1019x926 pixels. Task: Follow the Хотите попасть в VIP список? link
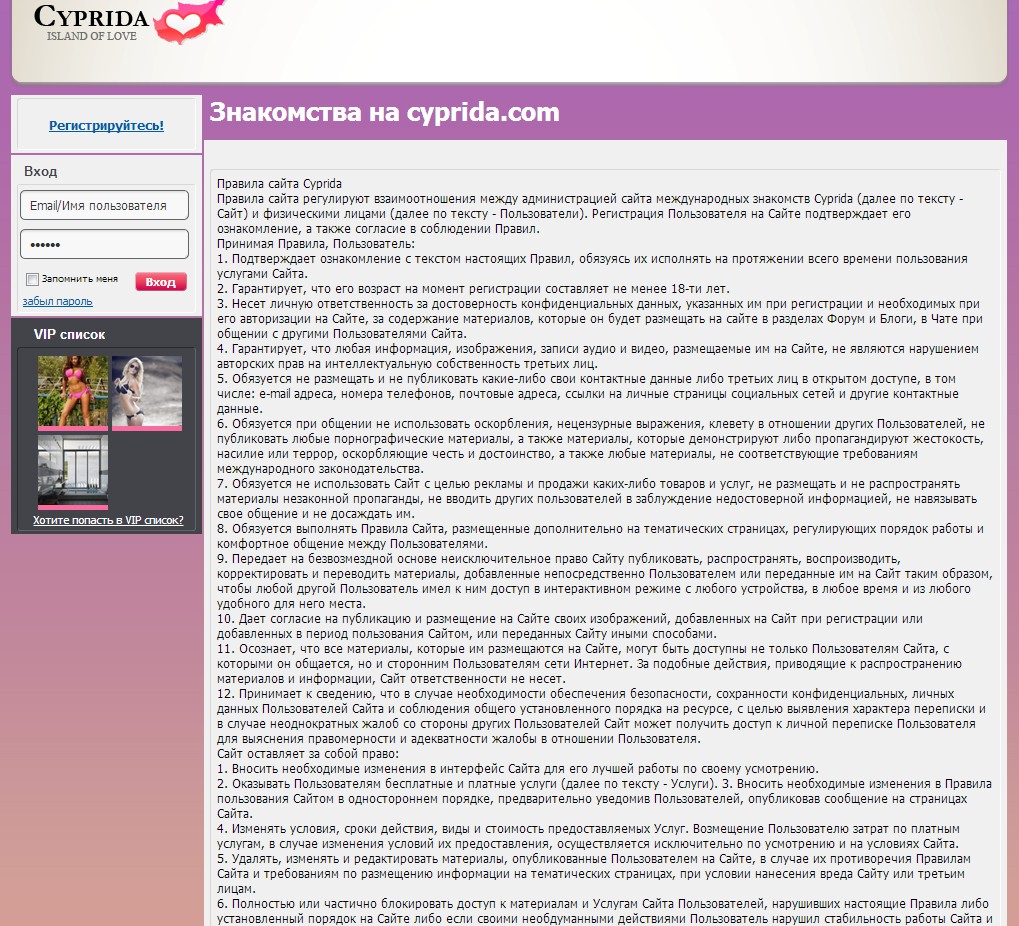click(108, 520)
